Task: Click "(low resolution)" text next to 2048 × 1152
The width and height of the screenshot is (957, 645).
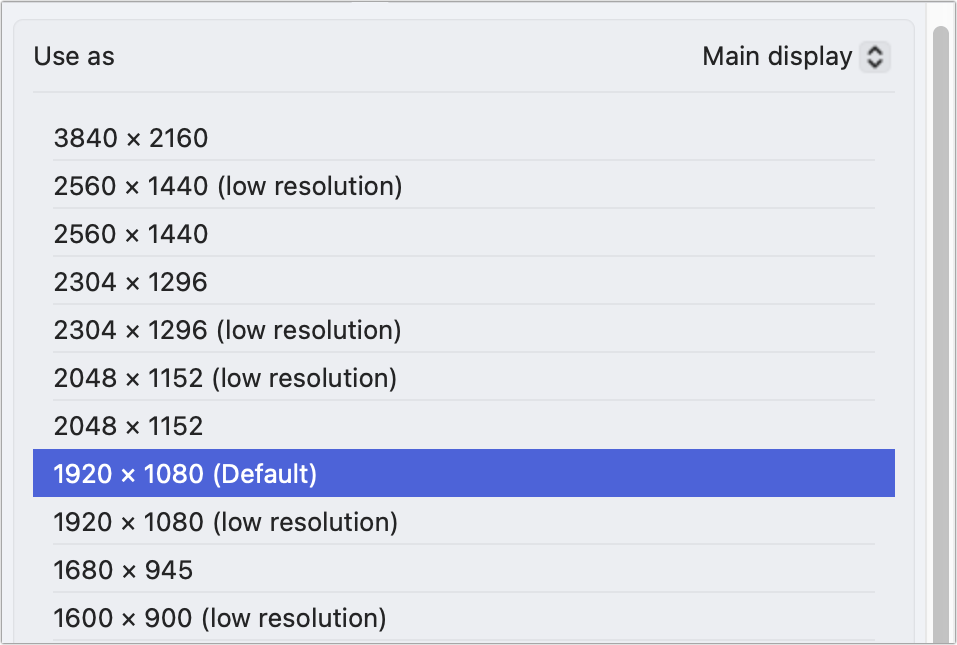Action: click(305, 378)
